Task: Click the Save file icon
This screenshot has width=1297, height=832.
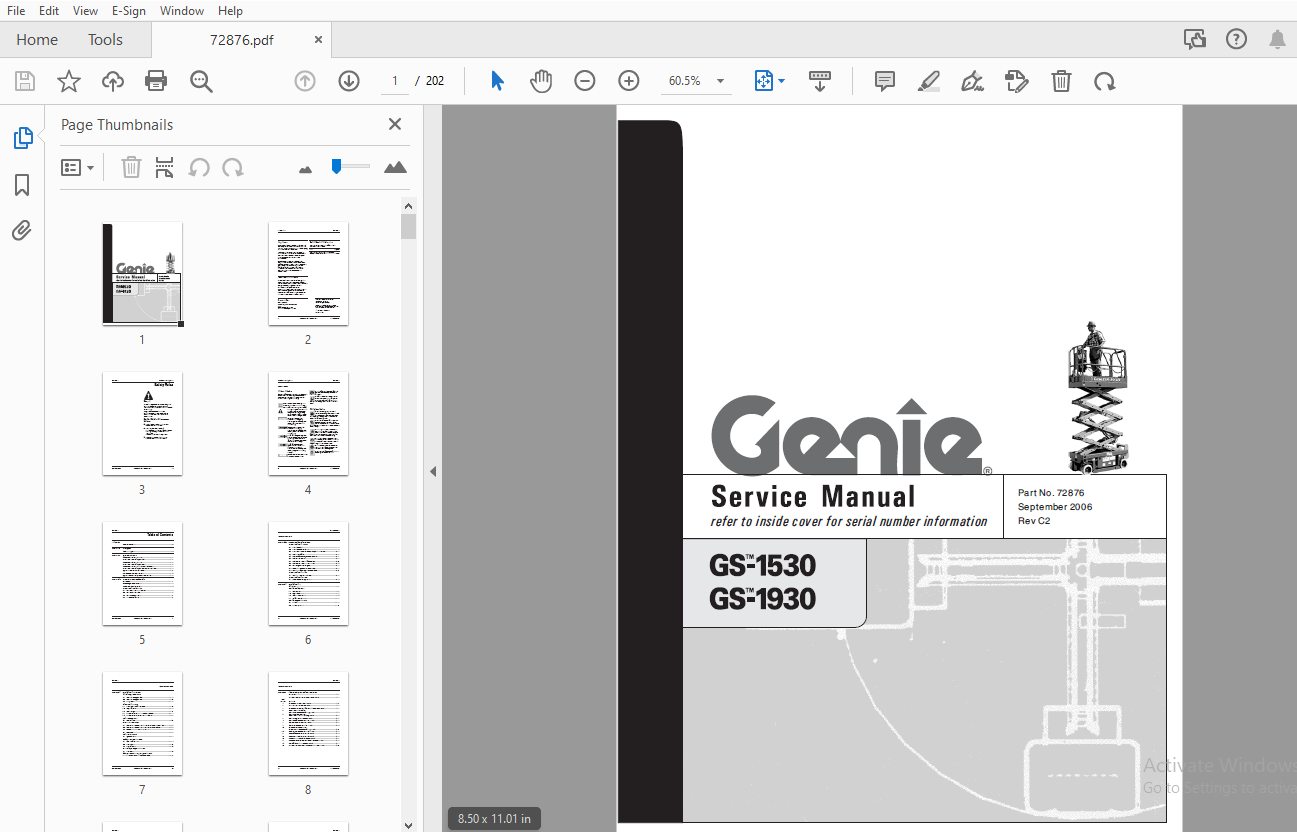Action: click(x=25, y=81)
